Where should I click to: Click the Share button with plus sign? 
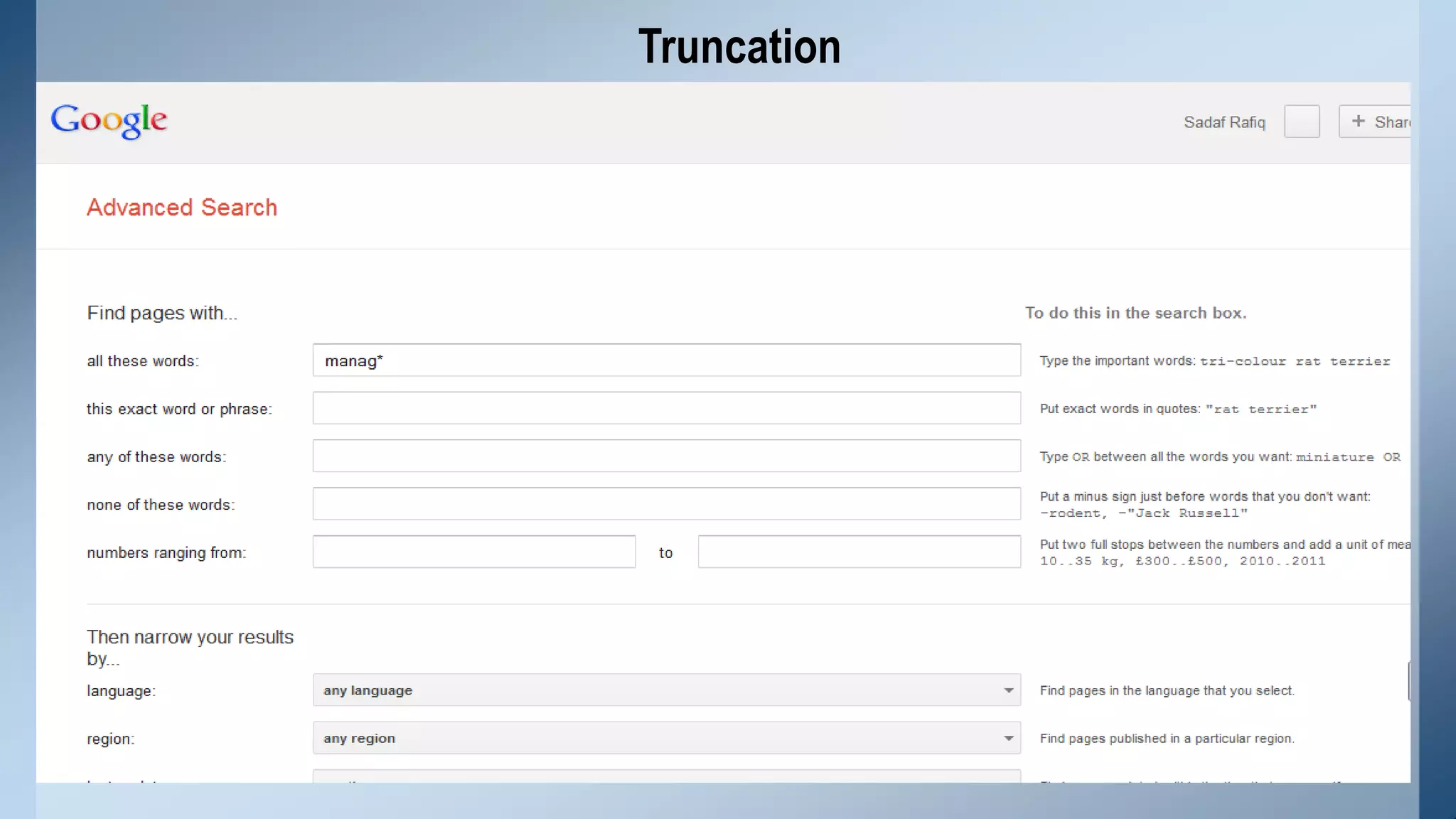point(1375,122)
